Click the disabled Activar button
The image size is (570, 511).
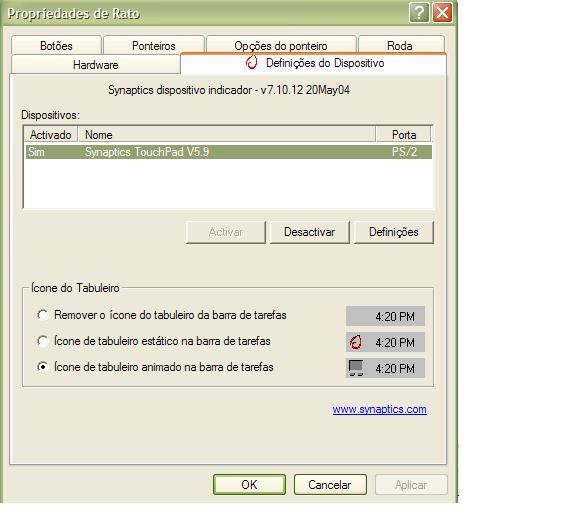pyautogui.click(x=226, y=232)
